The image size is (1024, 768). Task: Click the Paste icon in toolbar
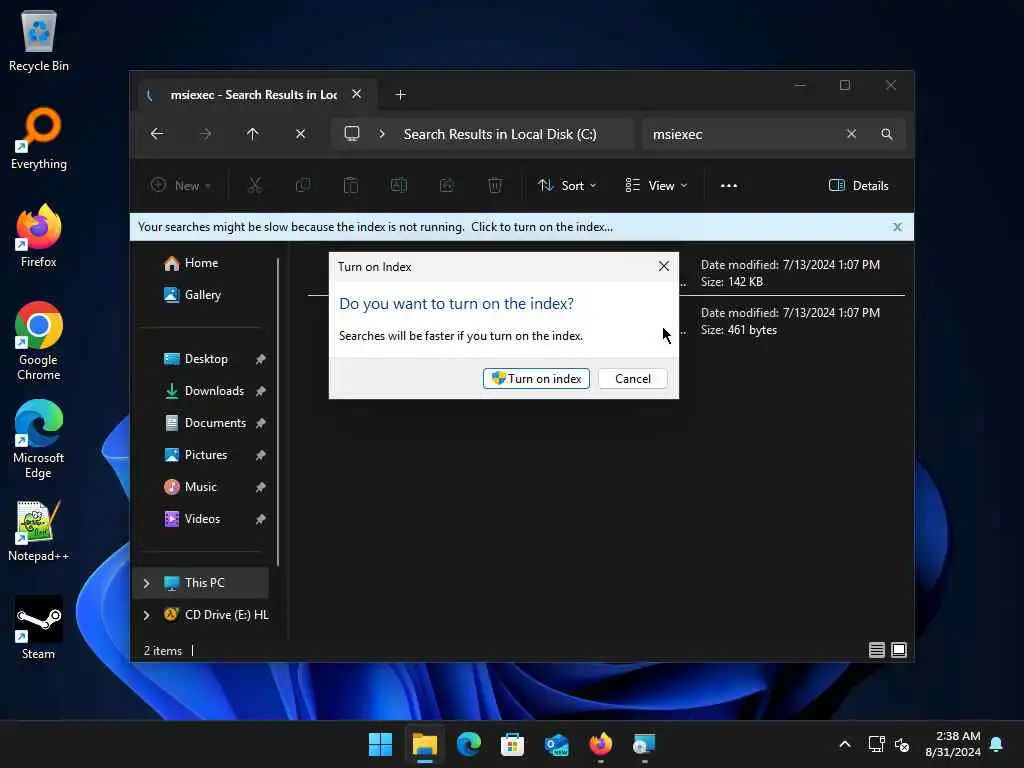point(351,185)
